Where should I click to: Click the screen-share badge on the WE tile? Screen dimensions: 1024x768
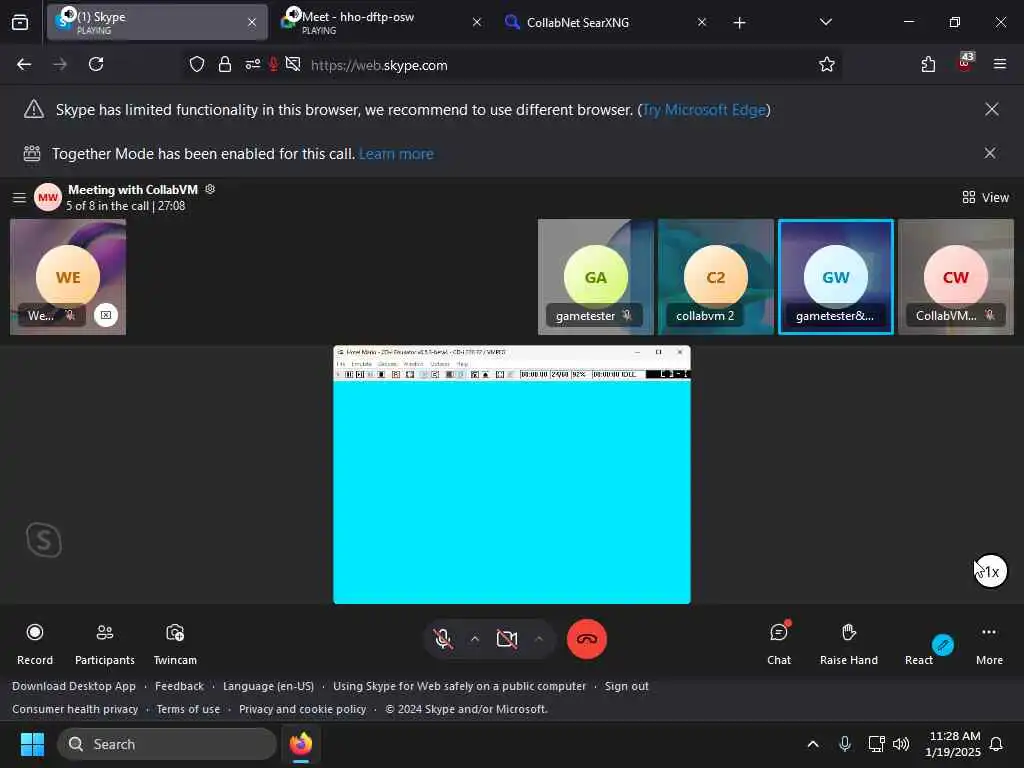106,315
